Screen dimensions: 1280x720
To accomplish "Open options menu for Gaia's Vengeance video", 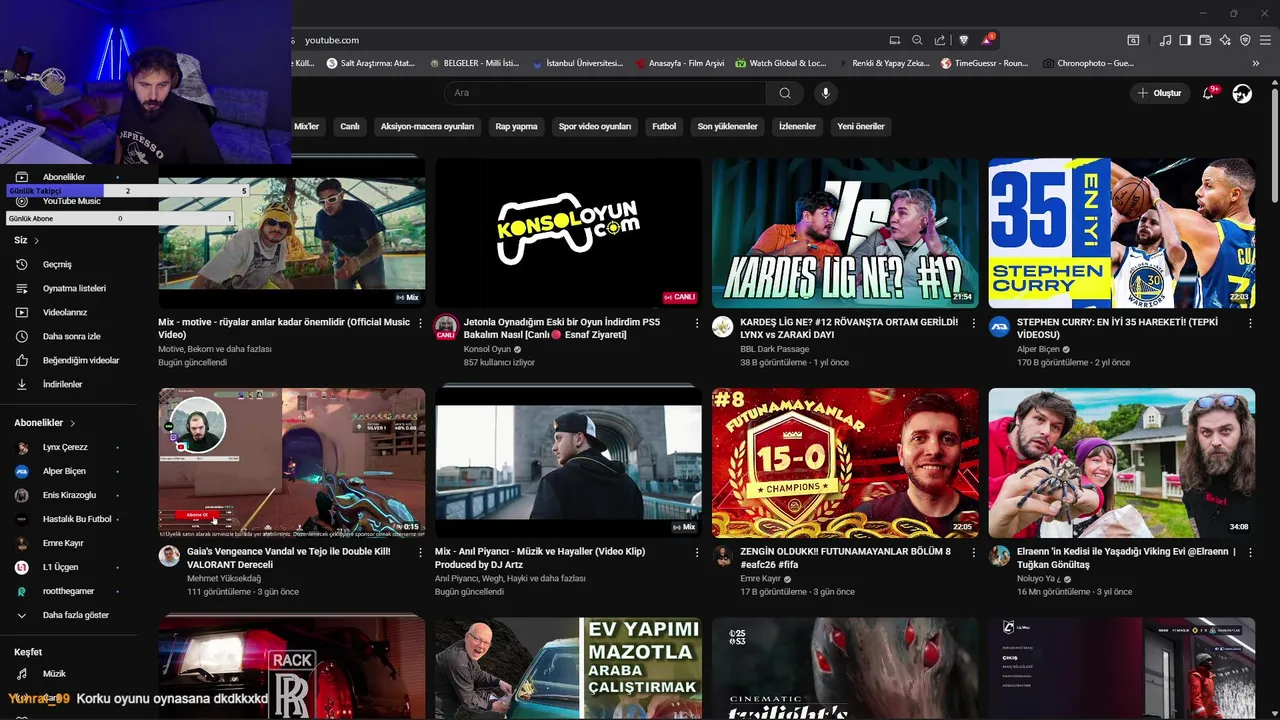I will (x=420, y=552).
